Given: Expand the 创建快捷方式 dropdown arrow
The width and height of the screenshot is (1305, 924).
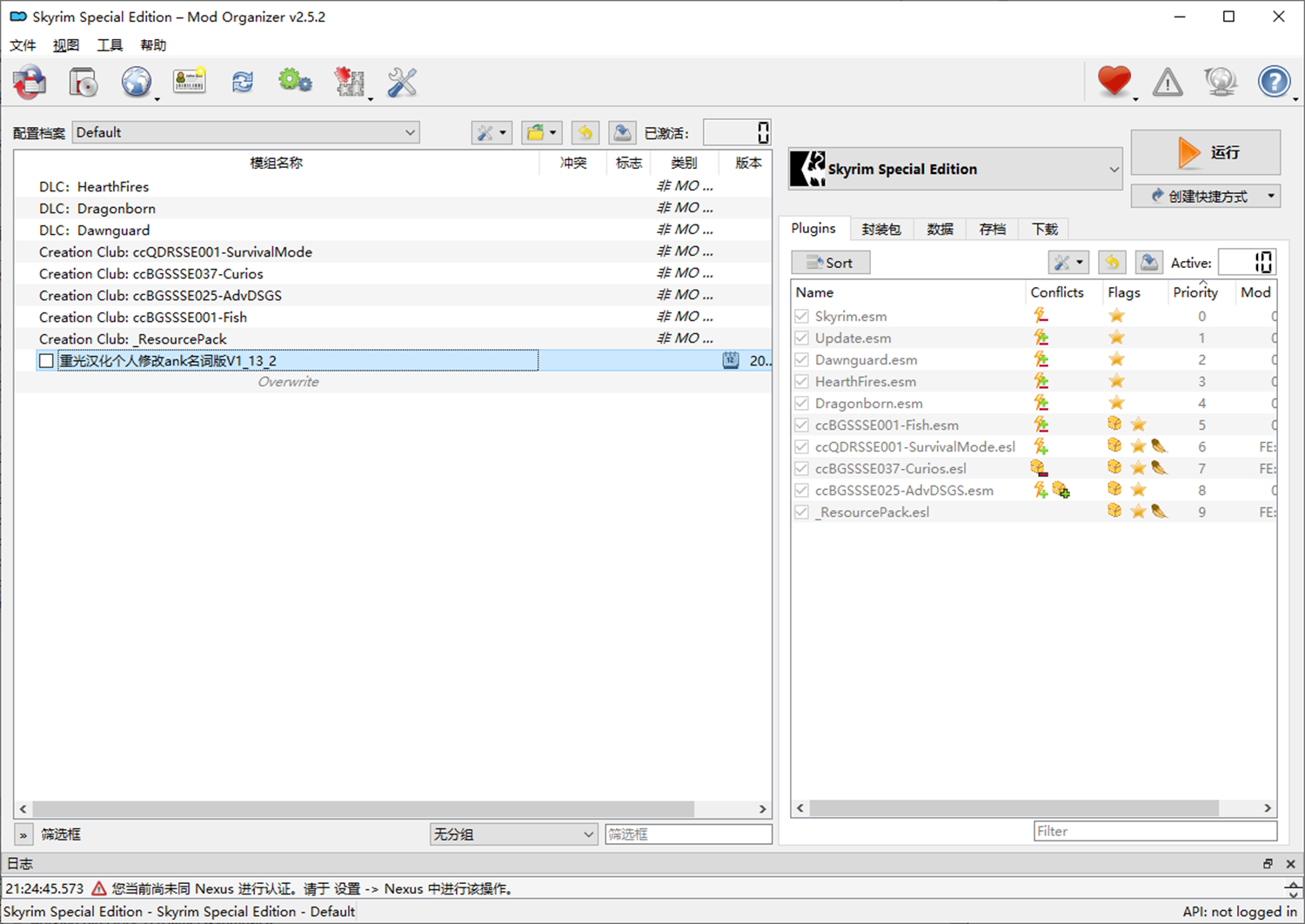Looking at the screenshot, I should (1271, 196).
